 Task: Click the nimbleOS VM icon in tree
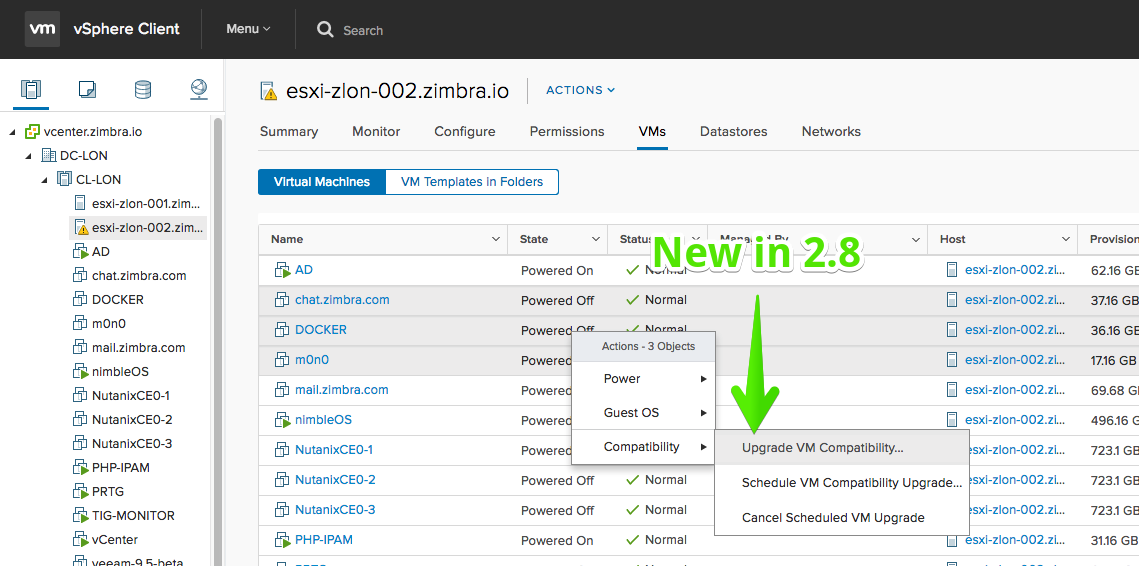coord(81,371)
